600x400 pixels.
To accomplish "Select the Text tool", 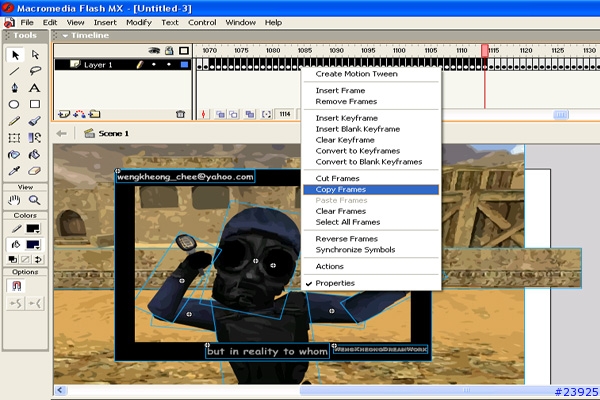I will pos(35,88).
